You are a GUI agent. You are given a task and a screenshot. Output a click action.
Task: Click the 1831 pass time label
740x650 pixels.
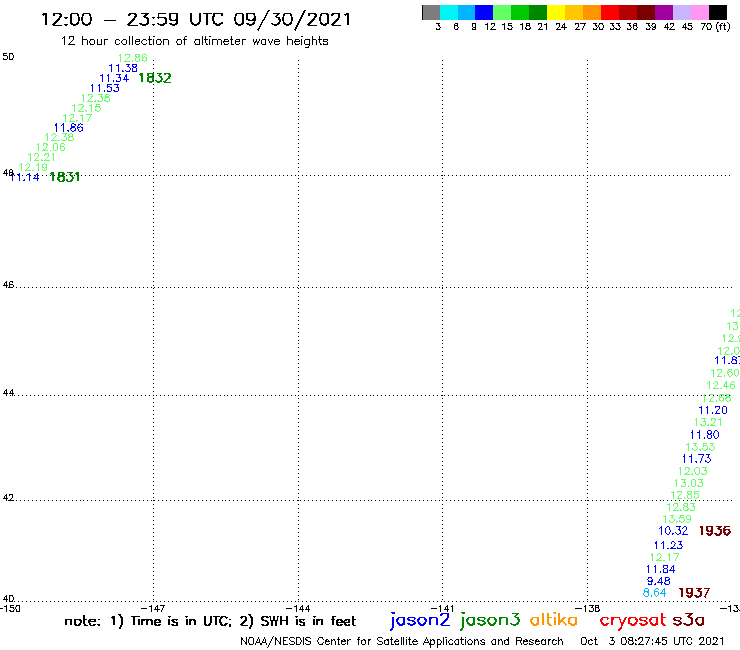pos(65,177)
